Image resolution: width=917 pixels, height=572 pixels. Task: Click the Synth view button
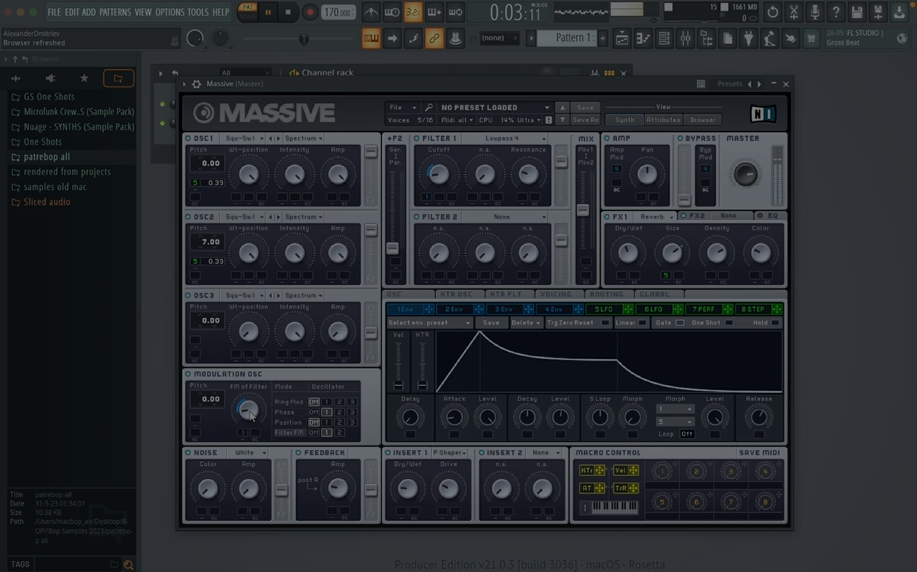[625, 120]
